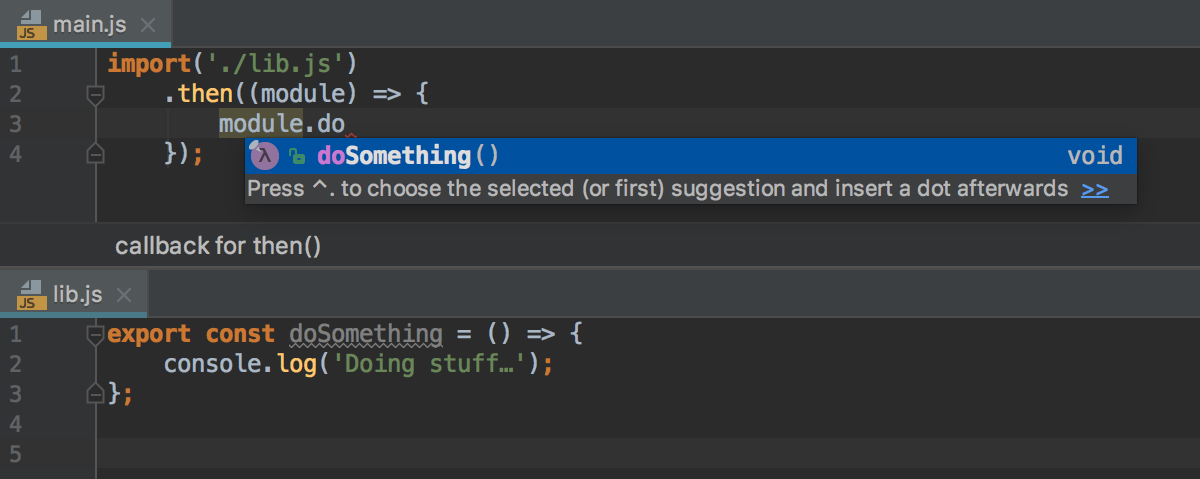
Task: Switch to the main.js tab
Action: 89,25
